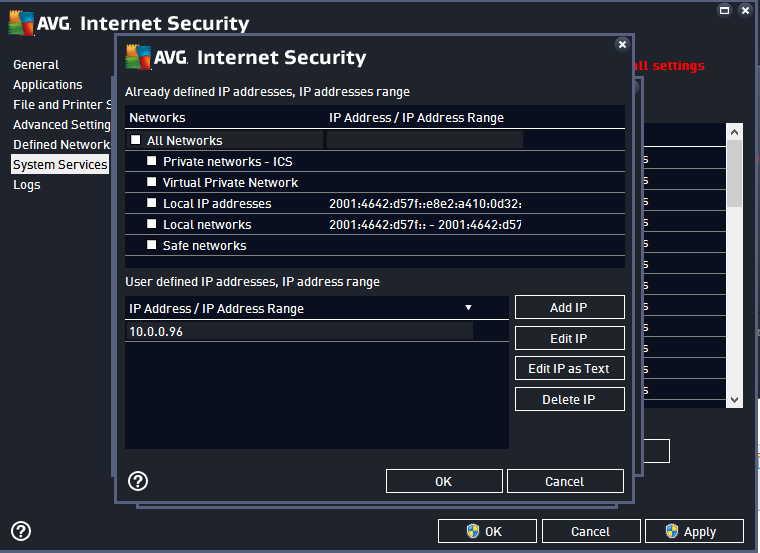This screenshot has height=553, width=760.
Task: Click the help question mark icon in the dialog
Action: [138, 481]
